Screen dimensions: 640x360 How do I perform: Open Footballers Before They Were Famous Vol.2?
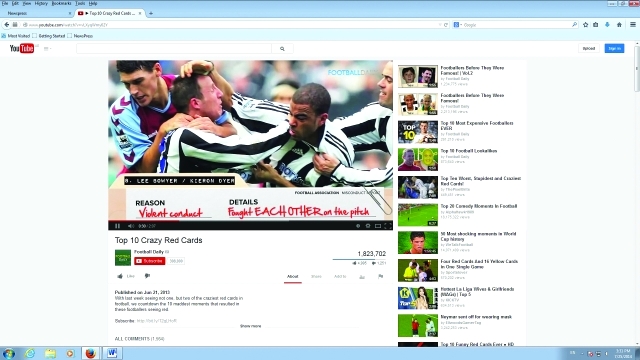472,70
